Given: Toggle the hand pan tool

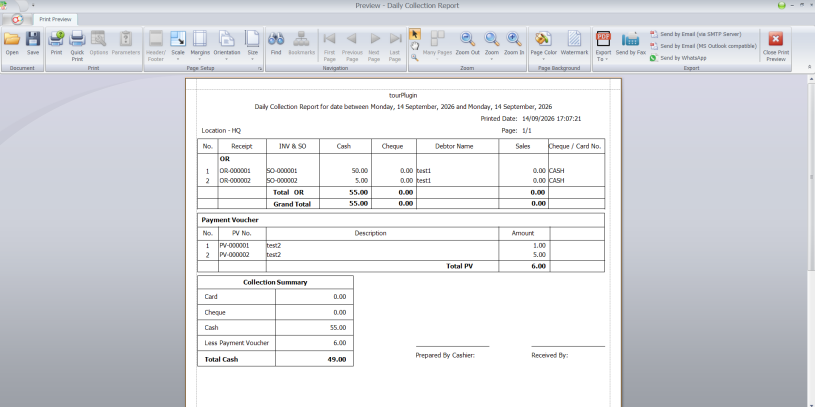Looking at the screenshot, I should pos(415,46).
